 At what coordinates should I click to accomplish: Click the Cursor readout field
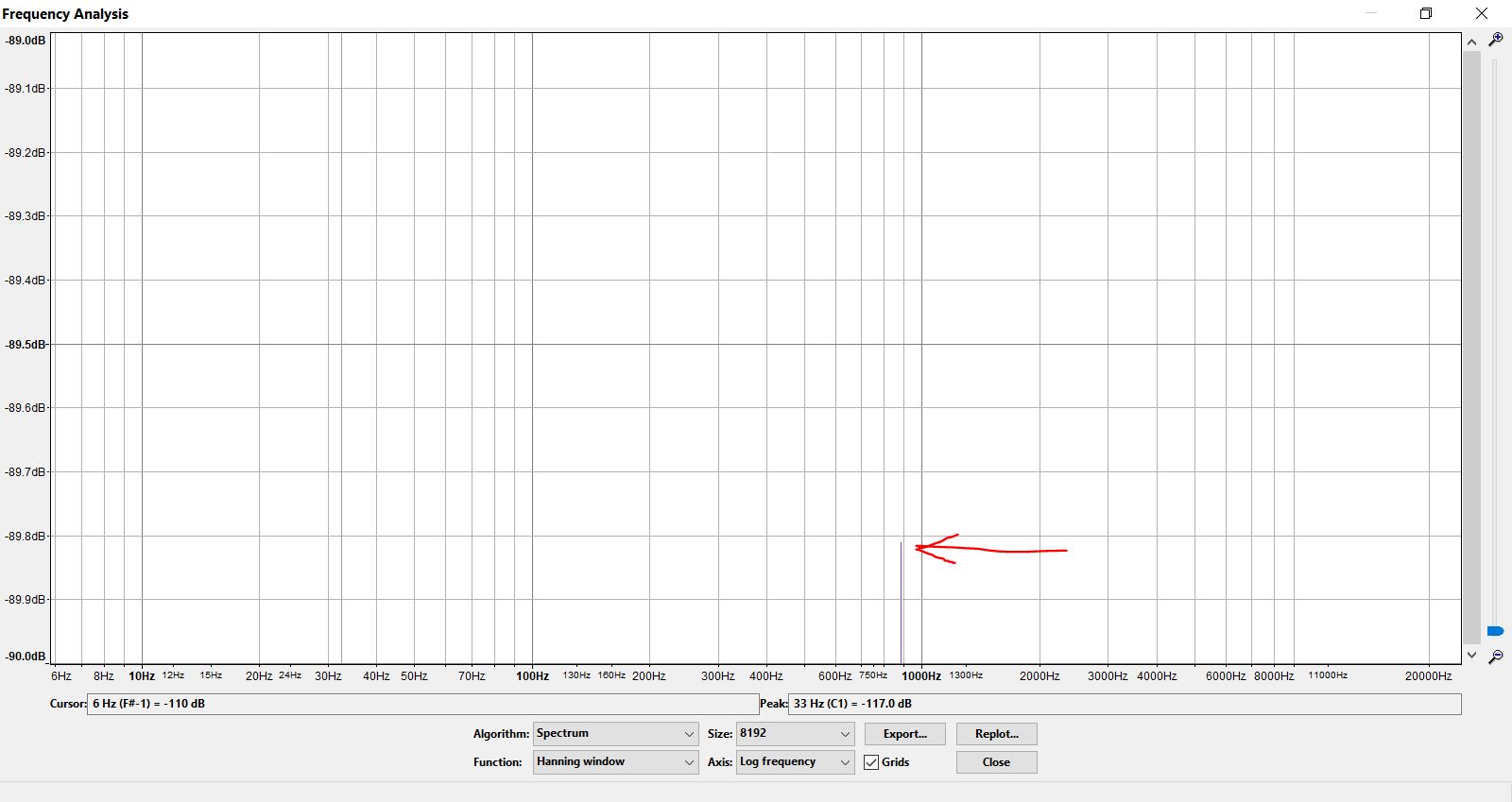(422, 704)
